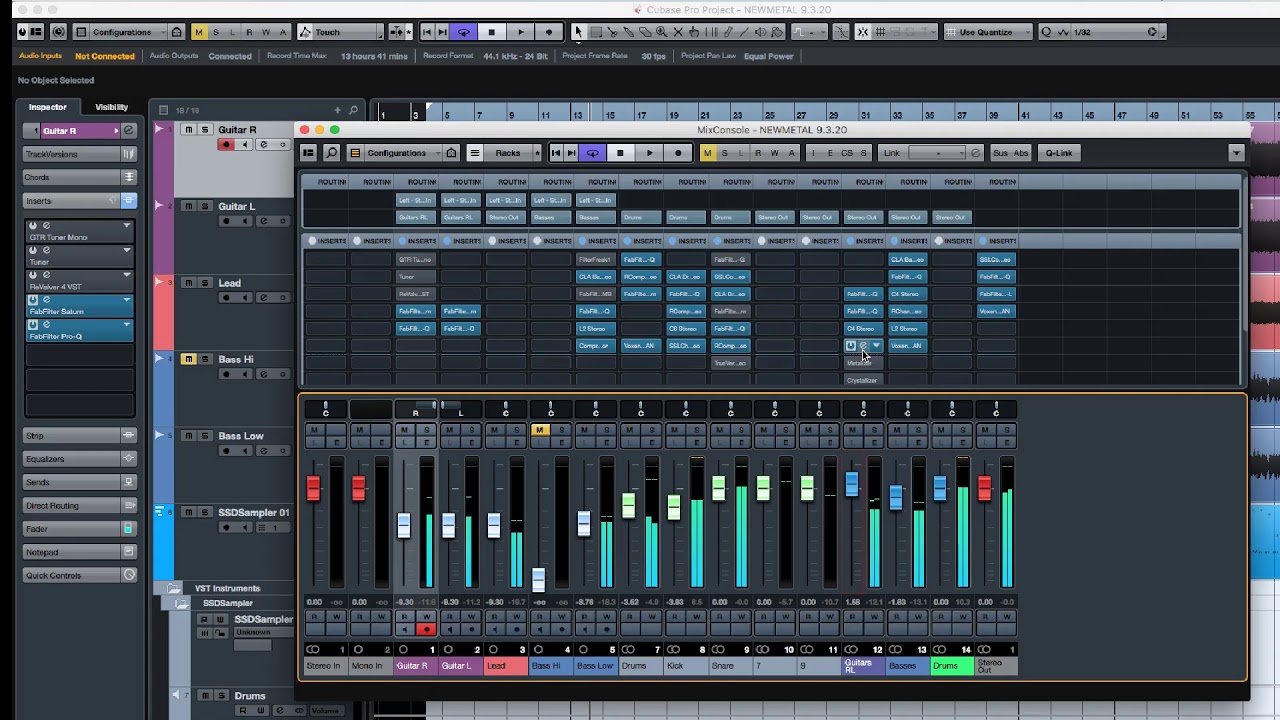Open Direct Routing section in Inspector
The image size is (1280, 720).
pyautogui.click(x=79, y=506)
